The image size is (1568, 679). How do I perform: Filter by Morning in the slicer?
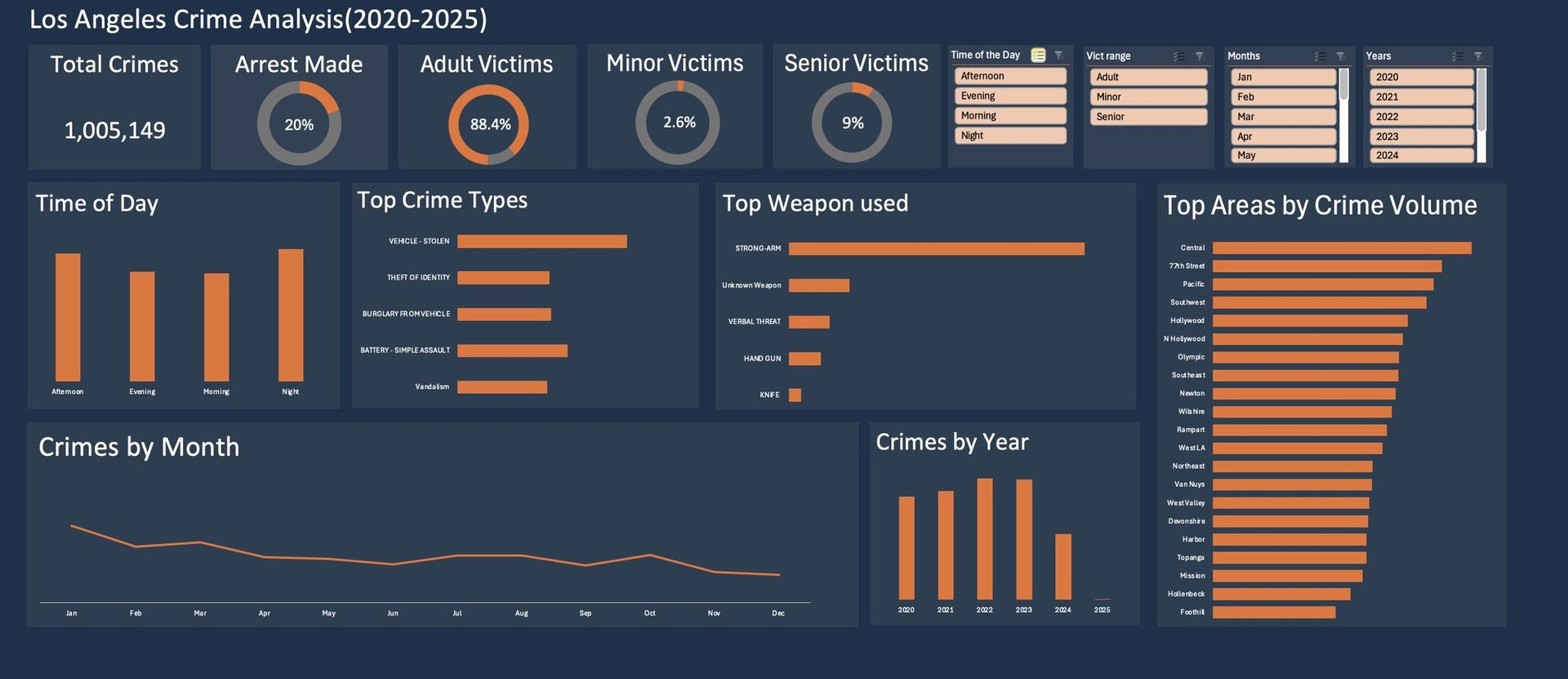[1010, 116]
